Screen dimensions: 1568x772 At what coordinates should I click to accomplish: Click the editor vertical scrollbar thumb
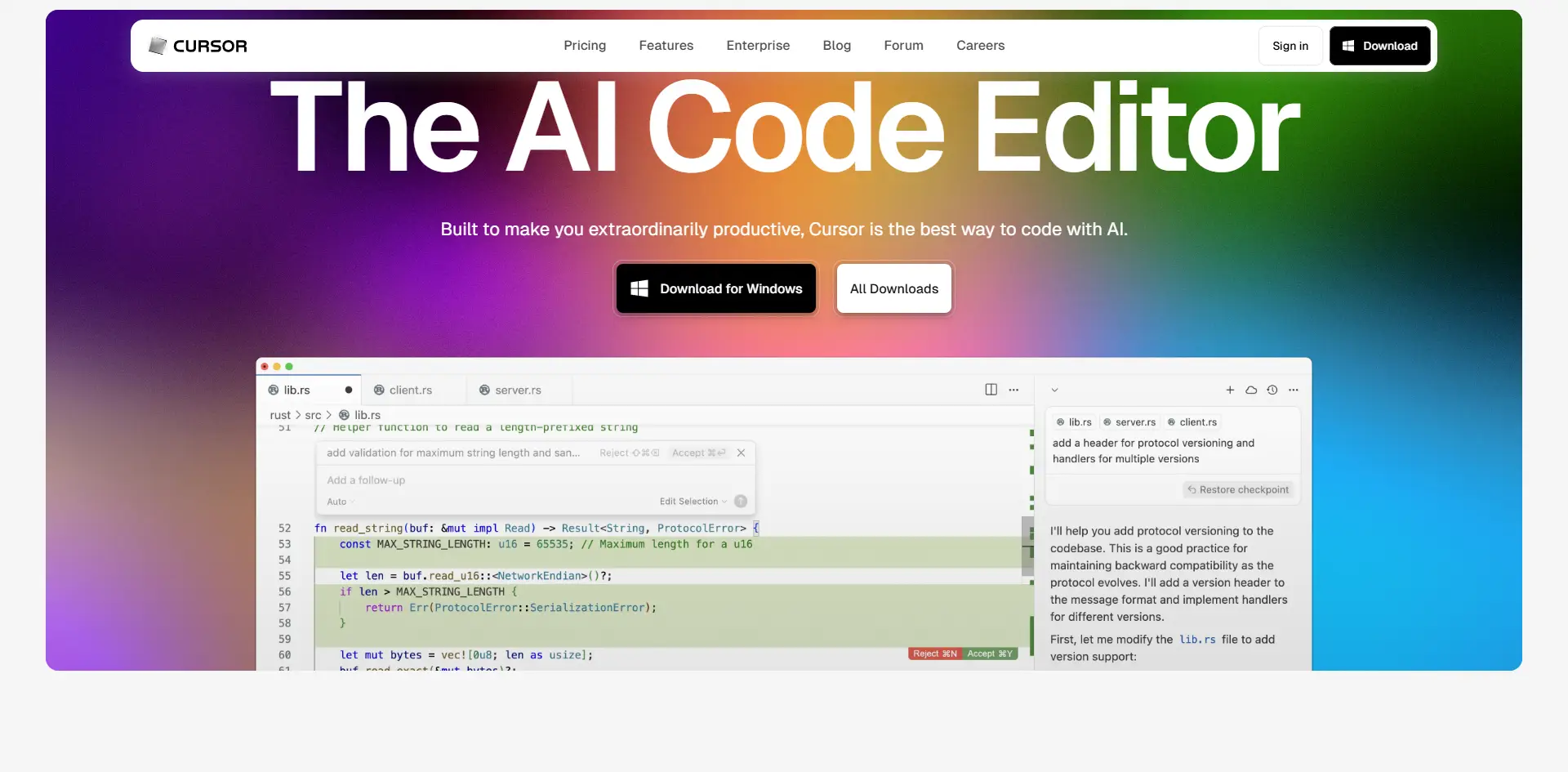[x=1027, y=546]
